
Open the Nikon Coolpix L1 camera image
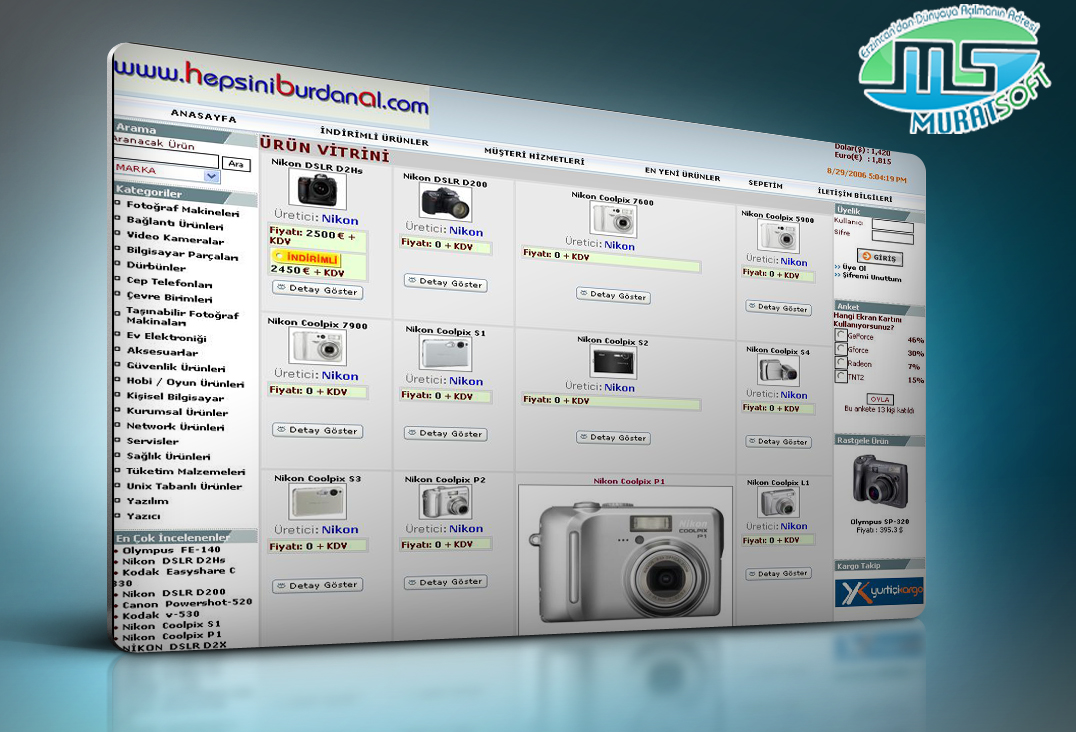coord(778,503)
